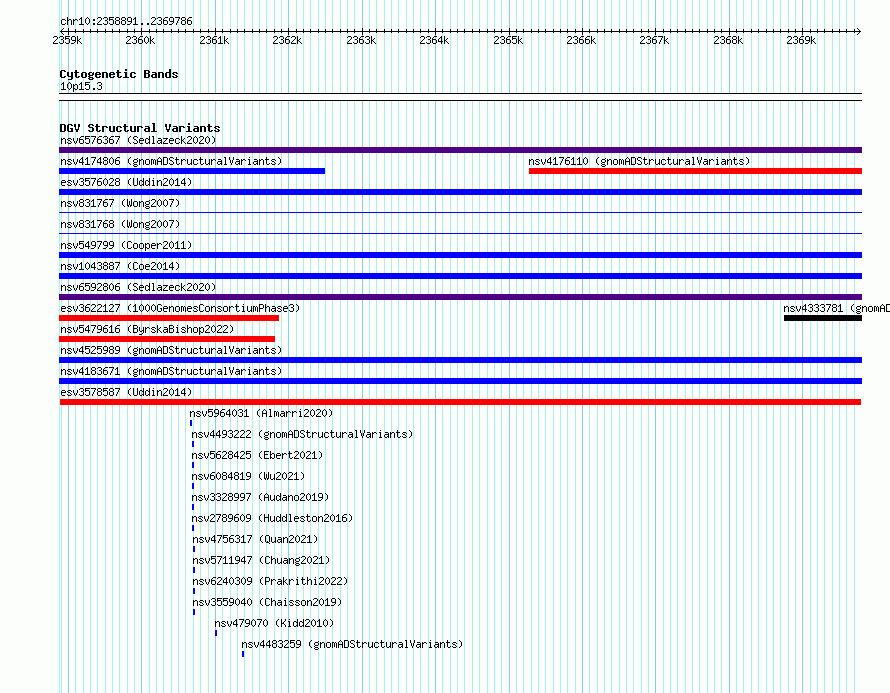Click the red nsv4176110 variant bar
Image resolution: width=890 pixels, height=693 pixels.
tap(695, 171)
